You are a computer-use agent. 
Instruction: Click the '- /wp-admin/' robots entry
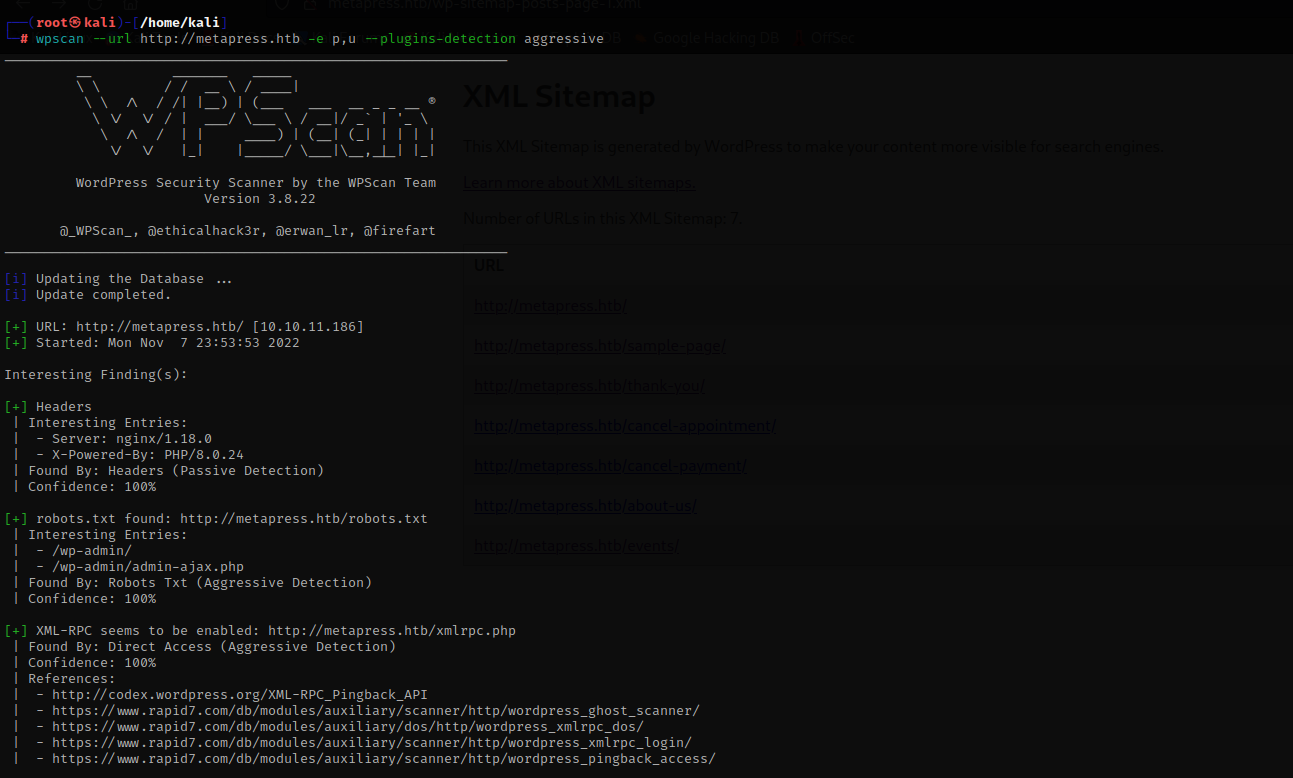(x=84, y=551)
